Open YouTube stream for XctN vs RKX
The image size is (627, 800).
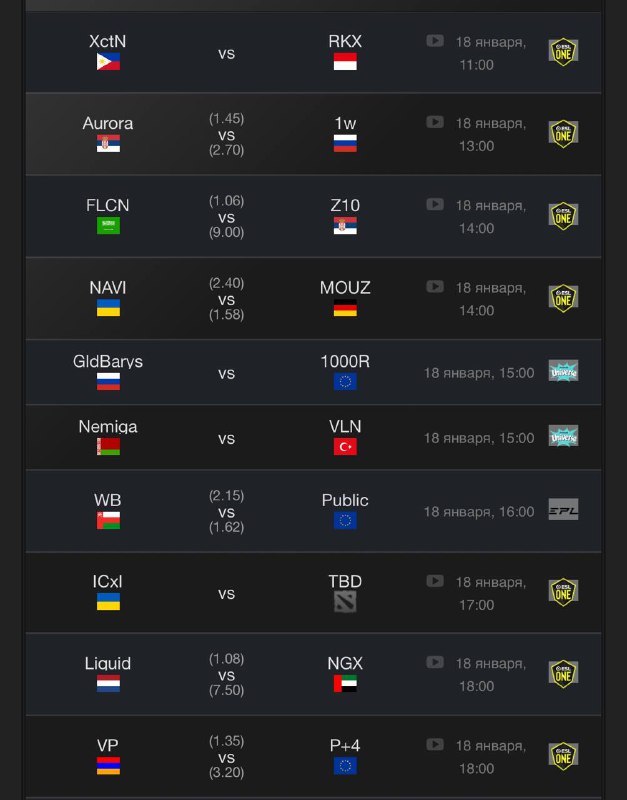point(435,41)
